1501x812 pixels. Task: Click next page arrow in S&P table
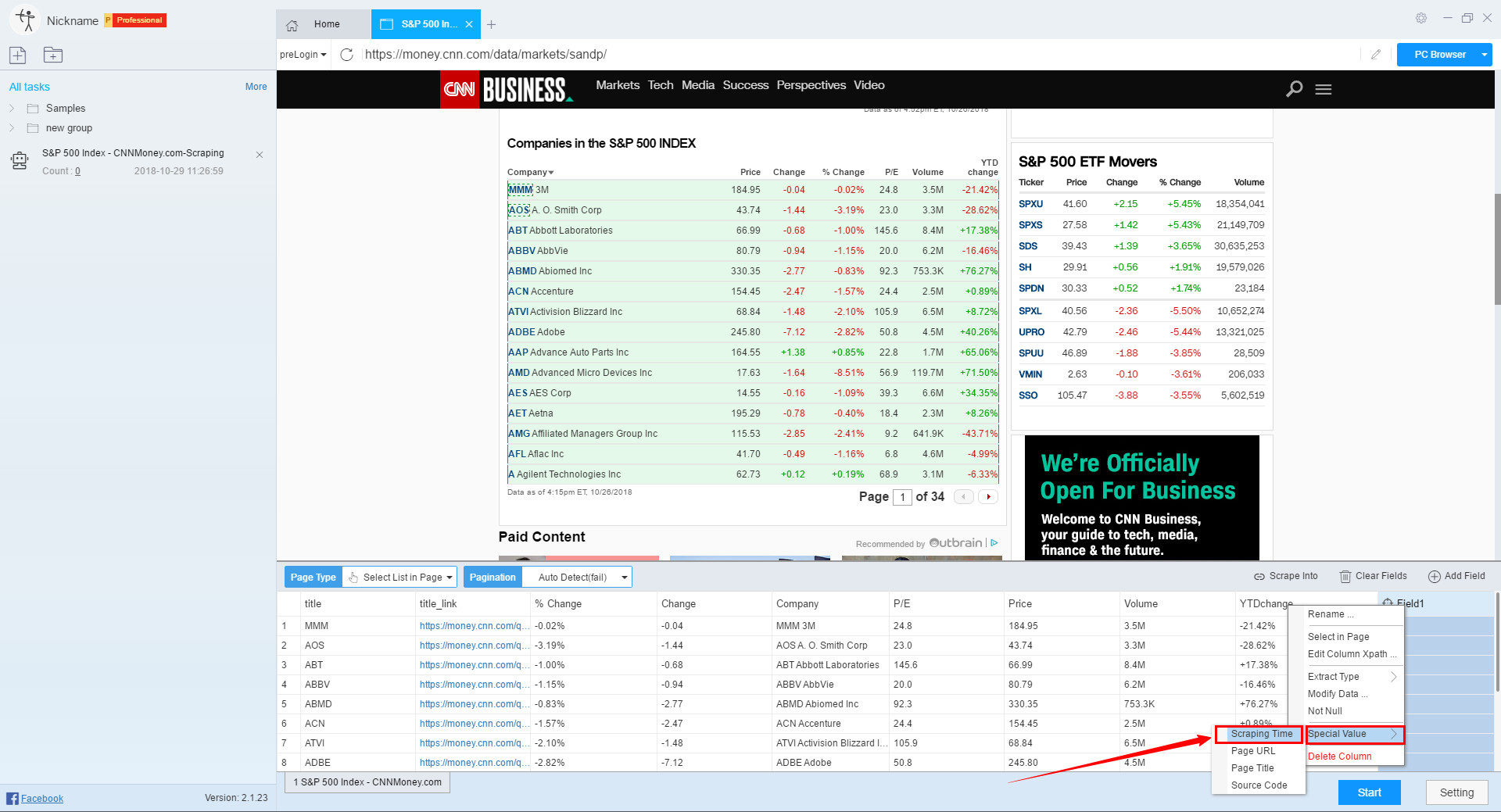(989, 497)
